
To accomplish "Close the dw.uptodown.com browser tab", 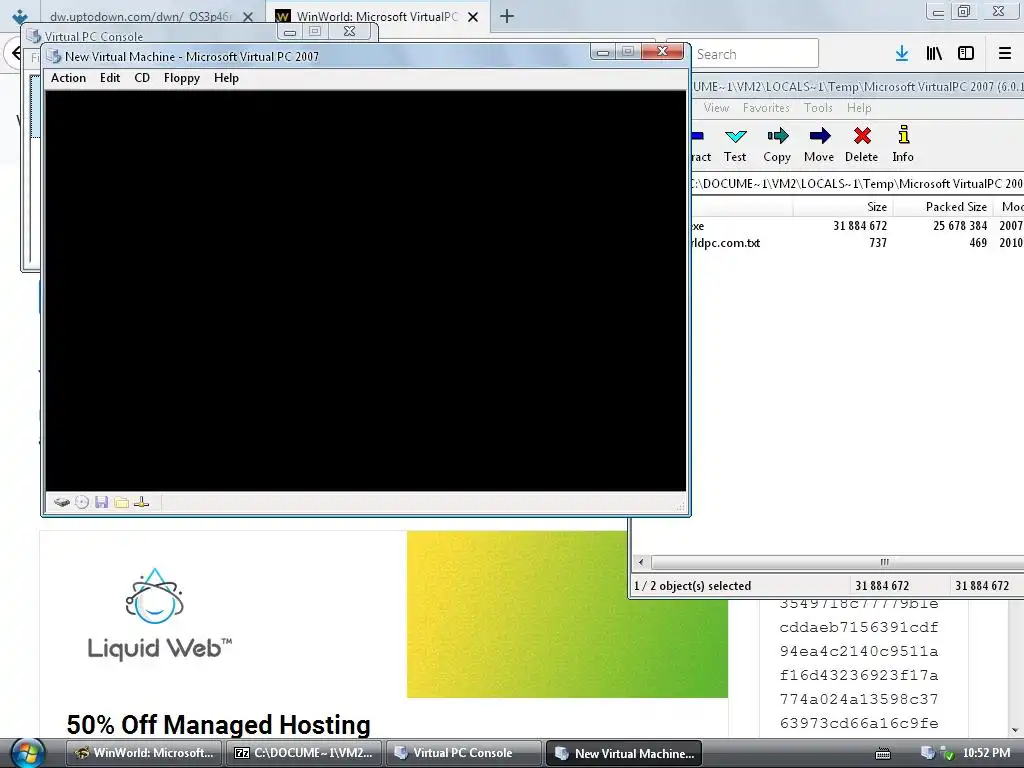I will pyautogui.click(x=248, y=17).
